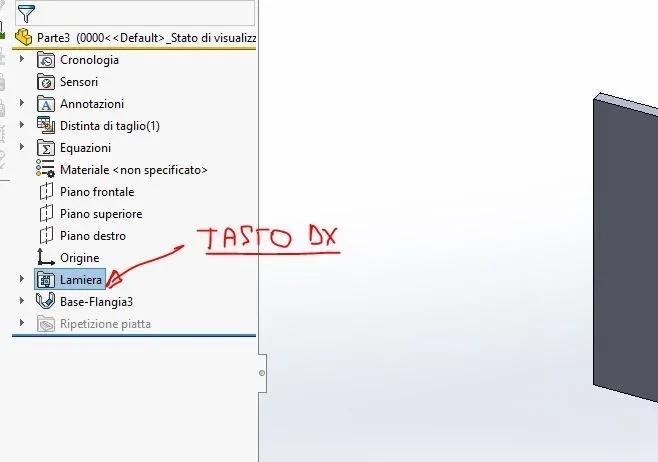This screenshot has width=658, height=462.
Task: Select the Origine item
Action: [80, 258]
